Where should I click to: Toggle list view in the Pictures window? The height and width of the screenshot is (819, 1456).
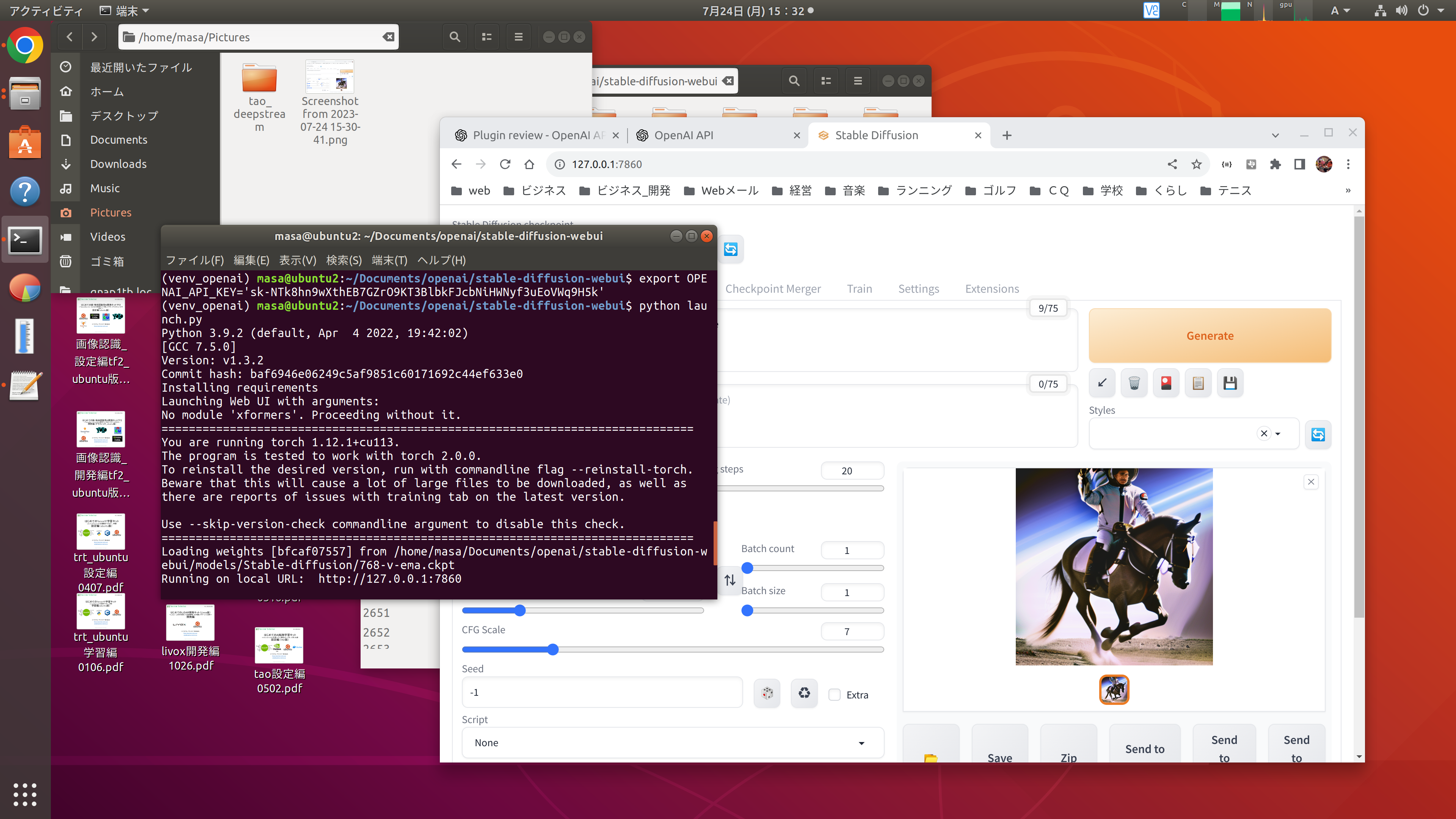[486, 37]
